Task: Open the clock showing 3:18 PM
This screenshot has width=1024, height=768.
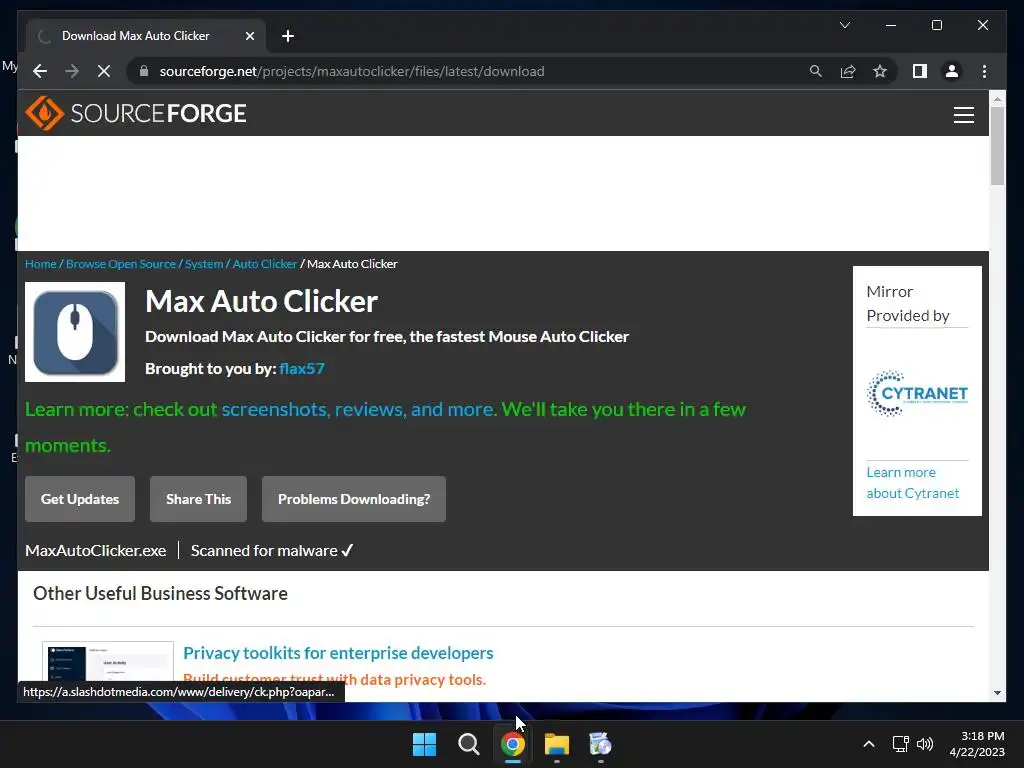Action: [x=977, y=744]
